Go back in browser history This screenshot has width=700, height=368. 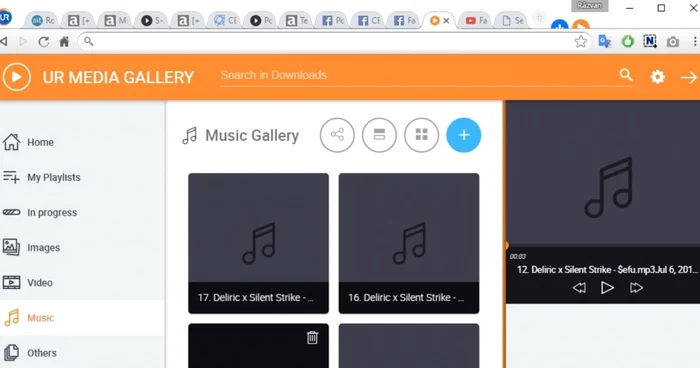pyautogui.click(x=4, y=42)
